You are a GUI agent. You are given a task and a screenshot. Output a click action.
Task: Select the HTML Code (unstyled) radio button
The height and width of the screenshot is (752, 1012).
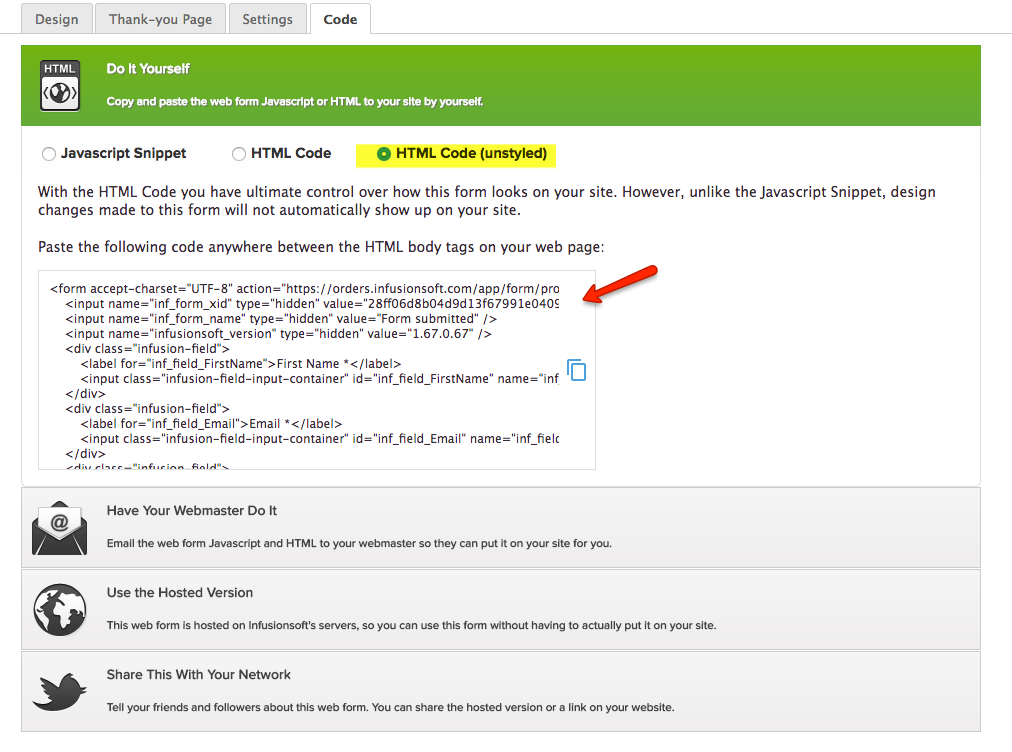384,154
